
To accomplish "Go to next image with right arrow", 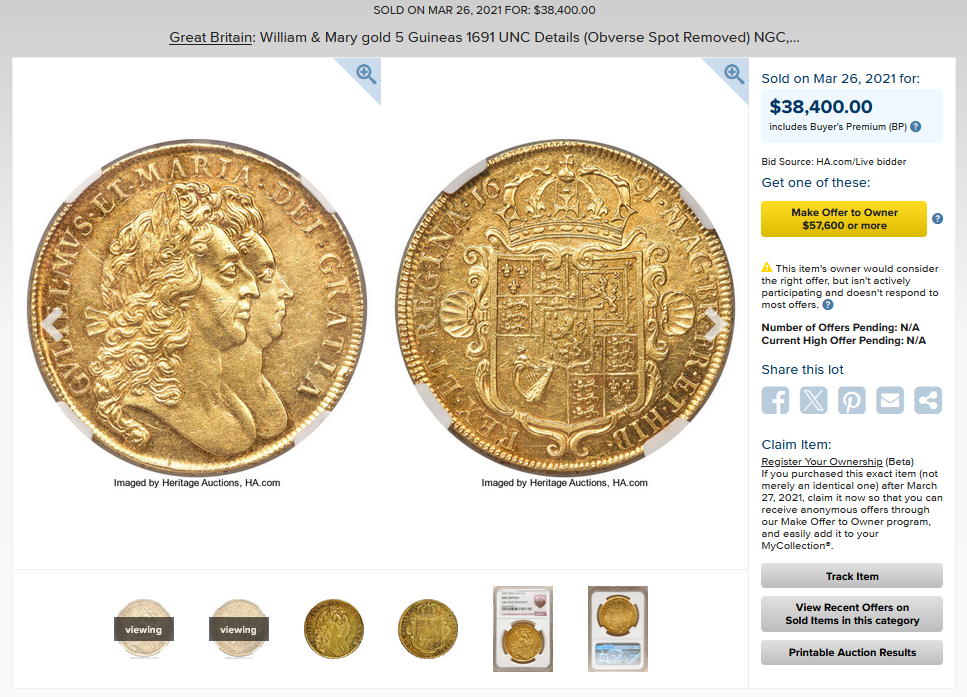I will [x=714, y=323].
